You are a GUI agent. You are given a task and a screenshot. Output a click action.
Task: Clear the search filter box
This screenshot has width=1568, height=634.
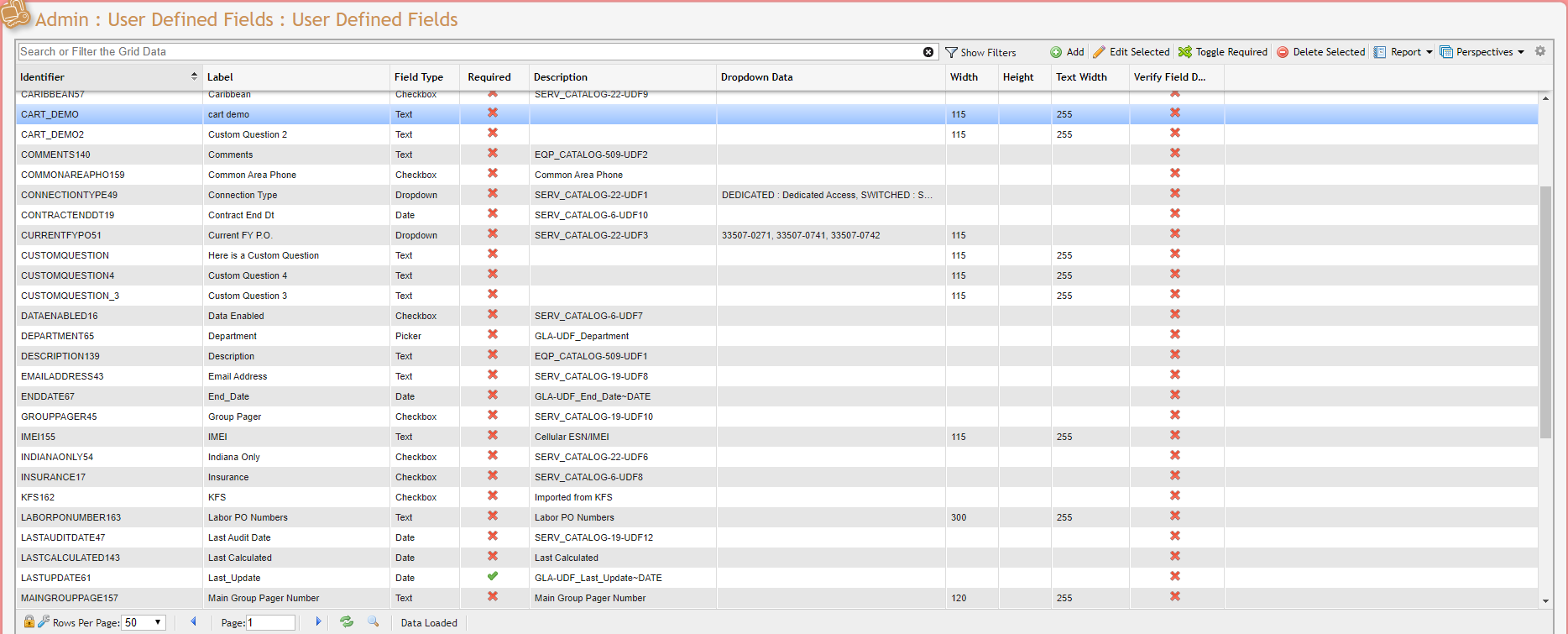click(x=928, y=52)
